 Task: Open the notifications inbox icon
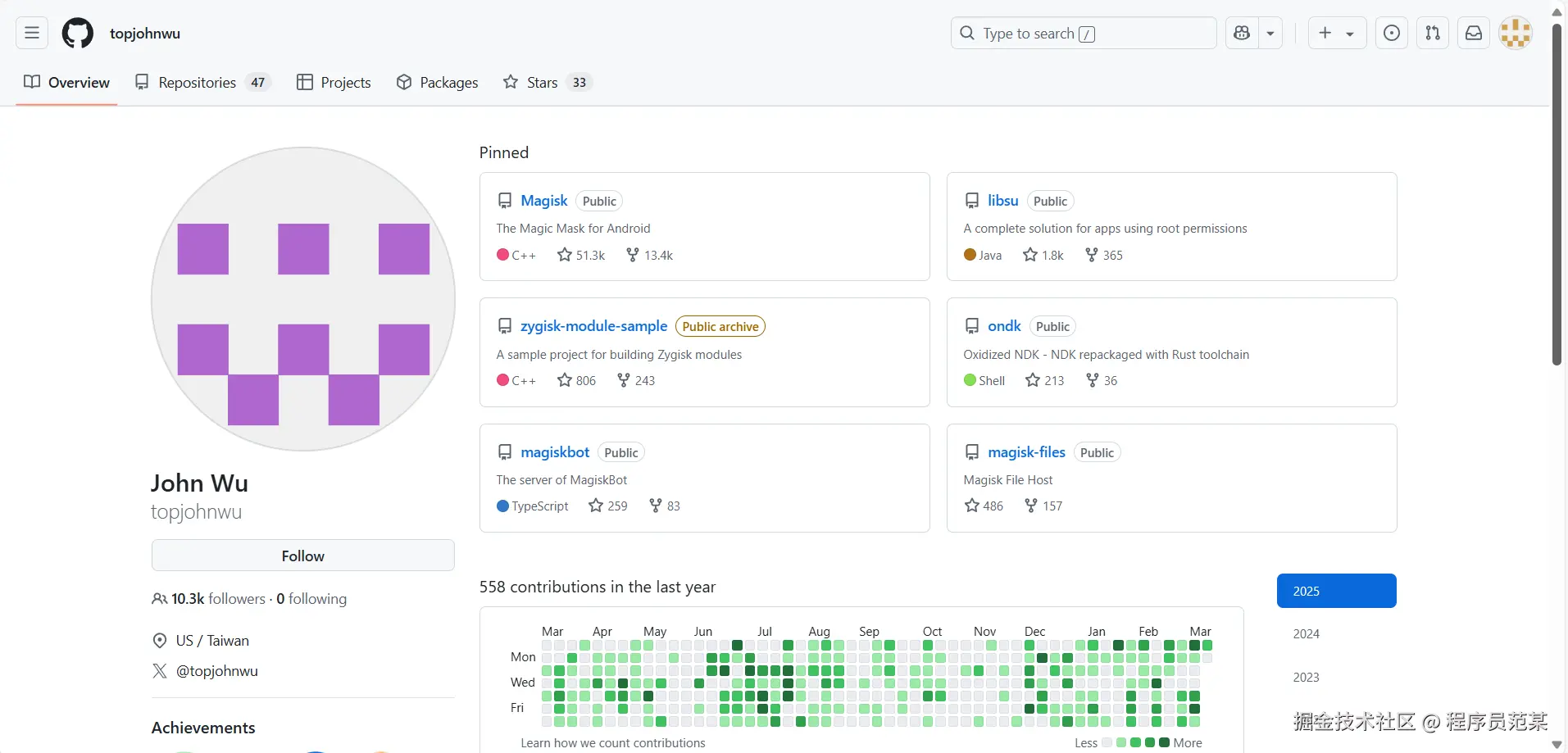pyautogui.click(x=1473, y=34)
